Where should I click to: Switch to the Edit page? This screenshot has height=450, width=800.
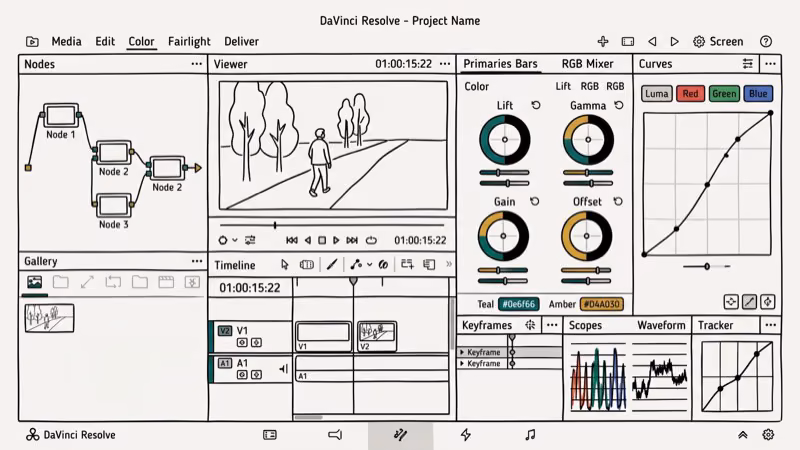coord(105,41)
